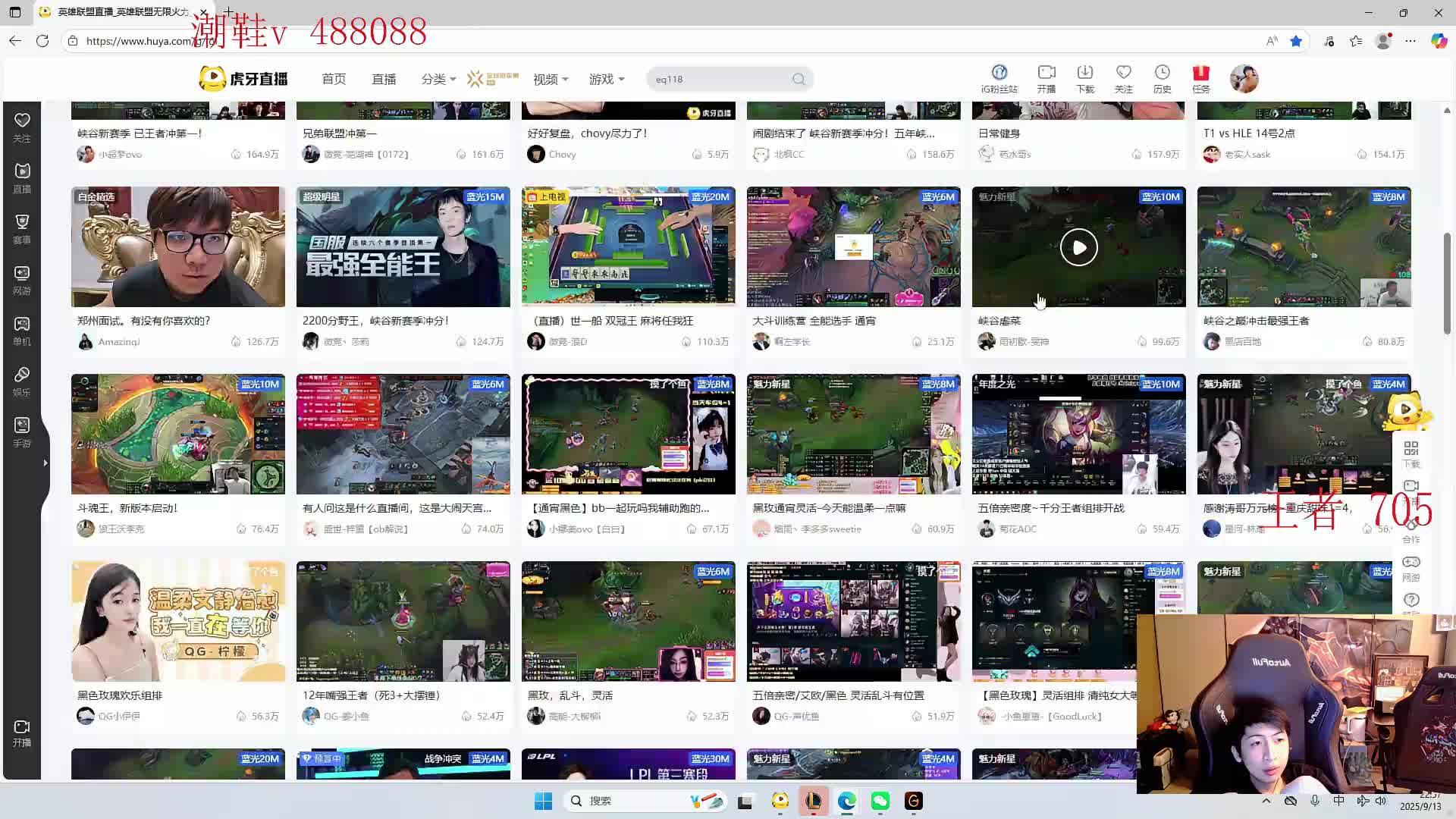Open browser settings three-dot menu
The height and width of the screenshot is (819, 1456).
point(1410,41)
